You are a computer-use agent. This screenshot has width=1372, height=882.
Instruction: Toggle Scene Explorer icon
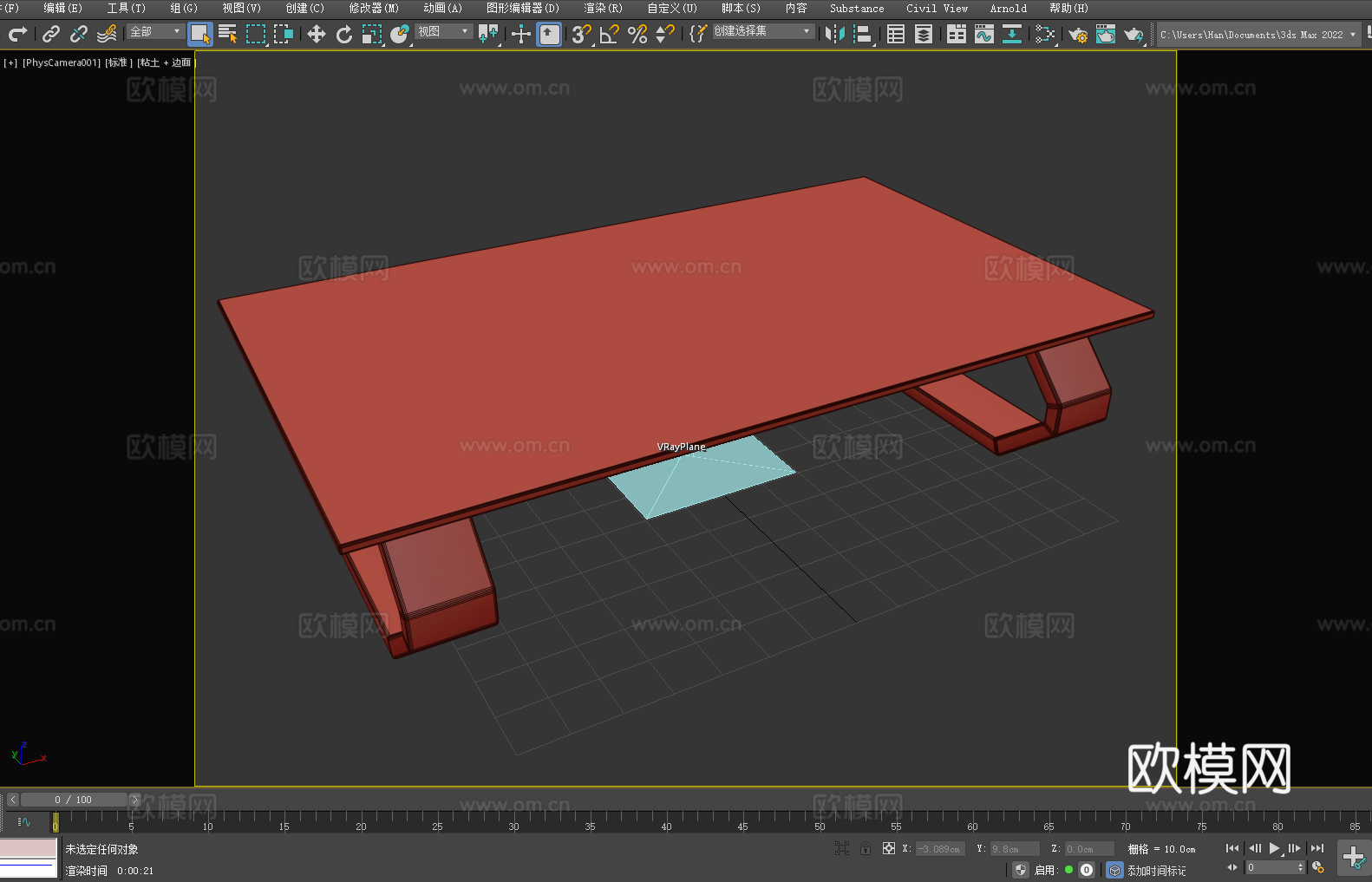896,34
